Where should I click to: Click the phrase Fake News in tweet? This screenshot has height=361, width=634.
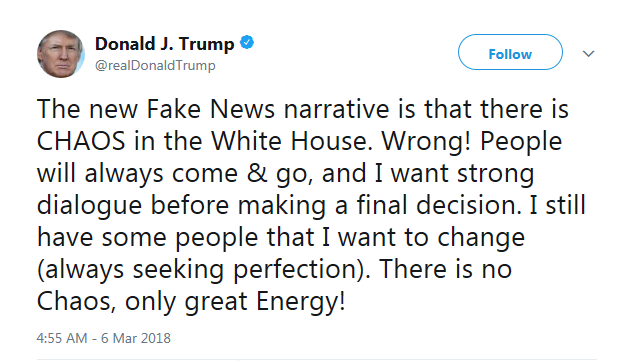(211, 110)
